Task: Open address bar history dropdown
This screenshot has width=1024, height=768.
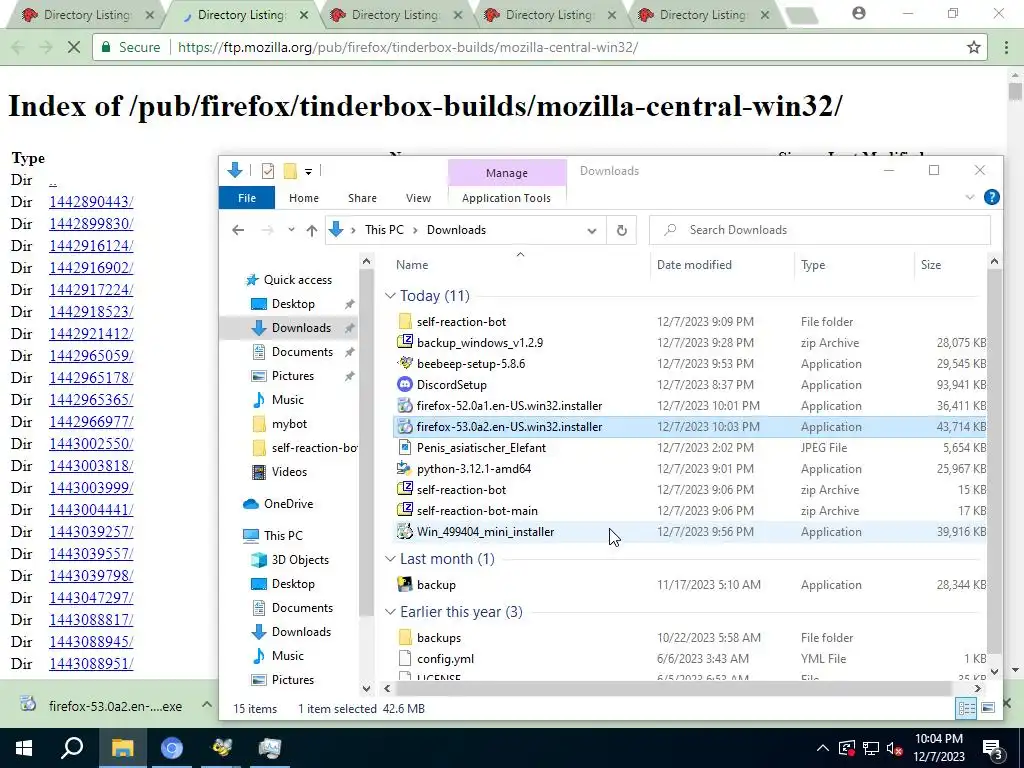Action: click(x=592, y=231)
